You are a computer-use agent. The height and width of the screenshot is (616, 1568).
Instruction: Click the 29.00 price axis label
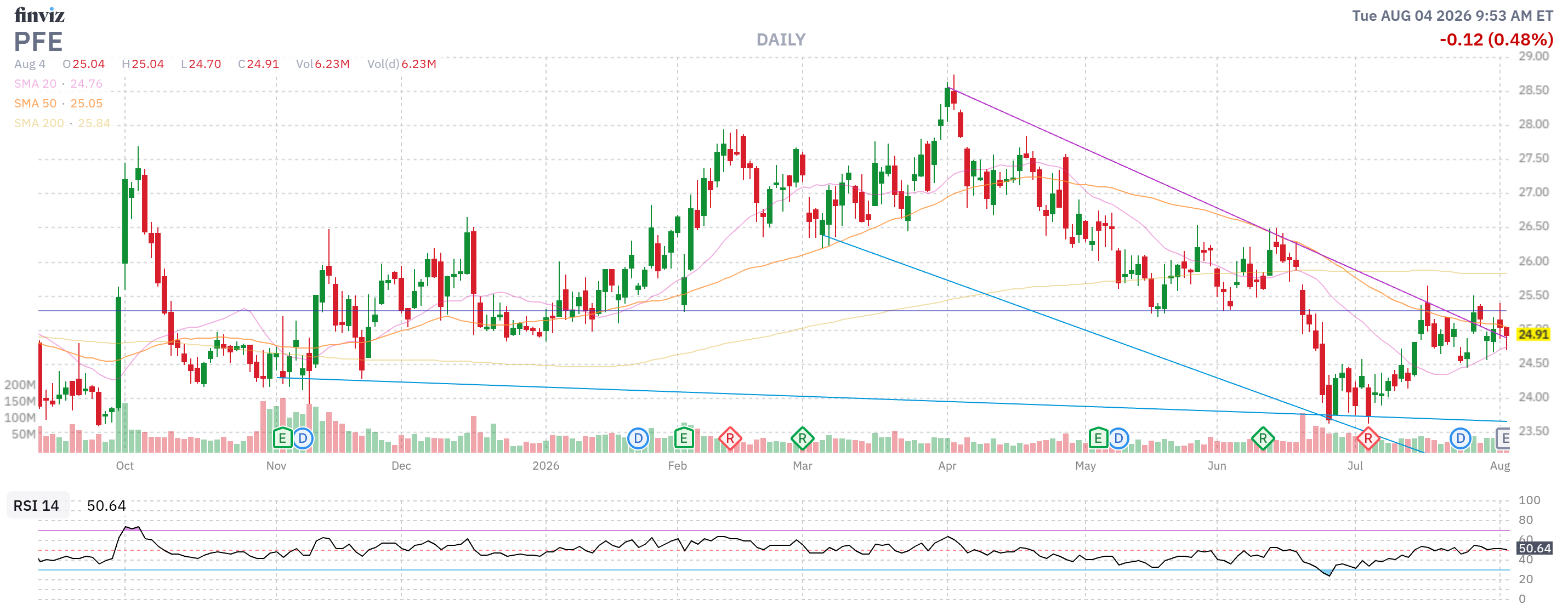coord(1533,56)
